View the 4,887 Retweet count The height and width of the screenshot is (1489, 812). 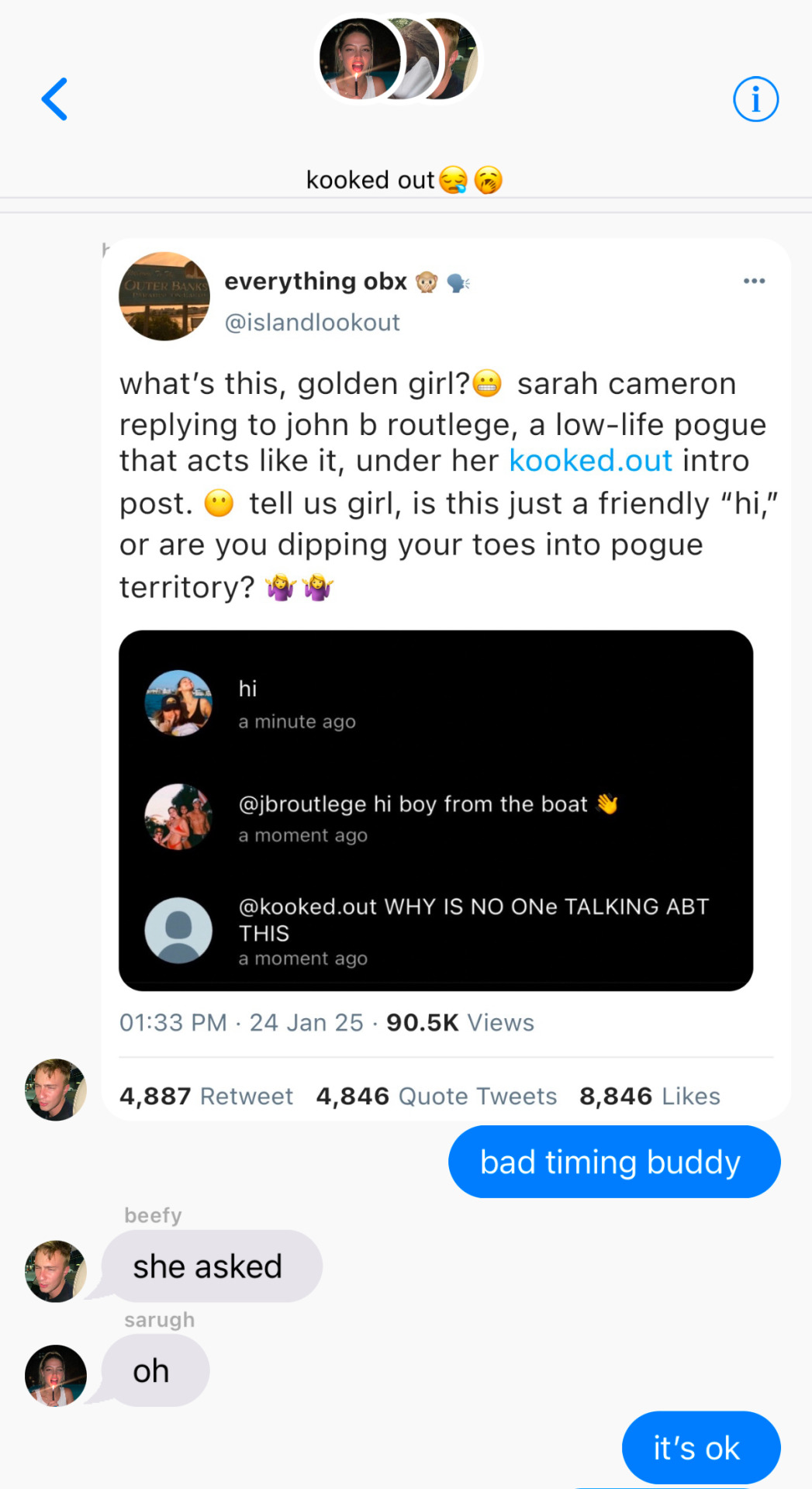pyautogui.click(x=206, y=1096)
